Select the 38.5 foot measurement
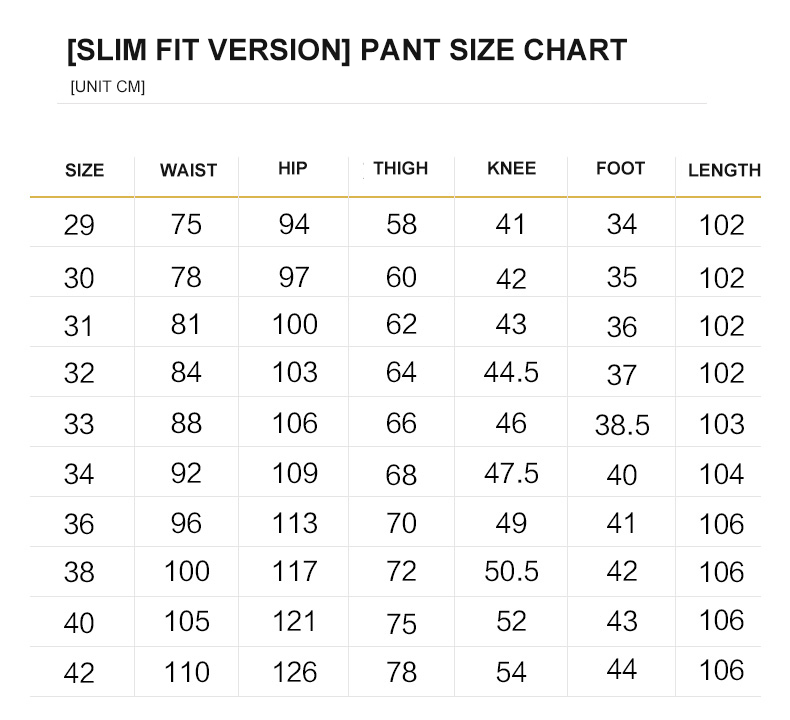The width and height of the screenshot is (790, 720). [622, 425]
